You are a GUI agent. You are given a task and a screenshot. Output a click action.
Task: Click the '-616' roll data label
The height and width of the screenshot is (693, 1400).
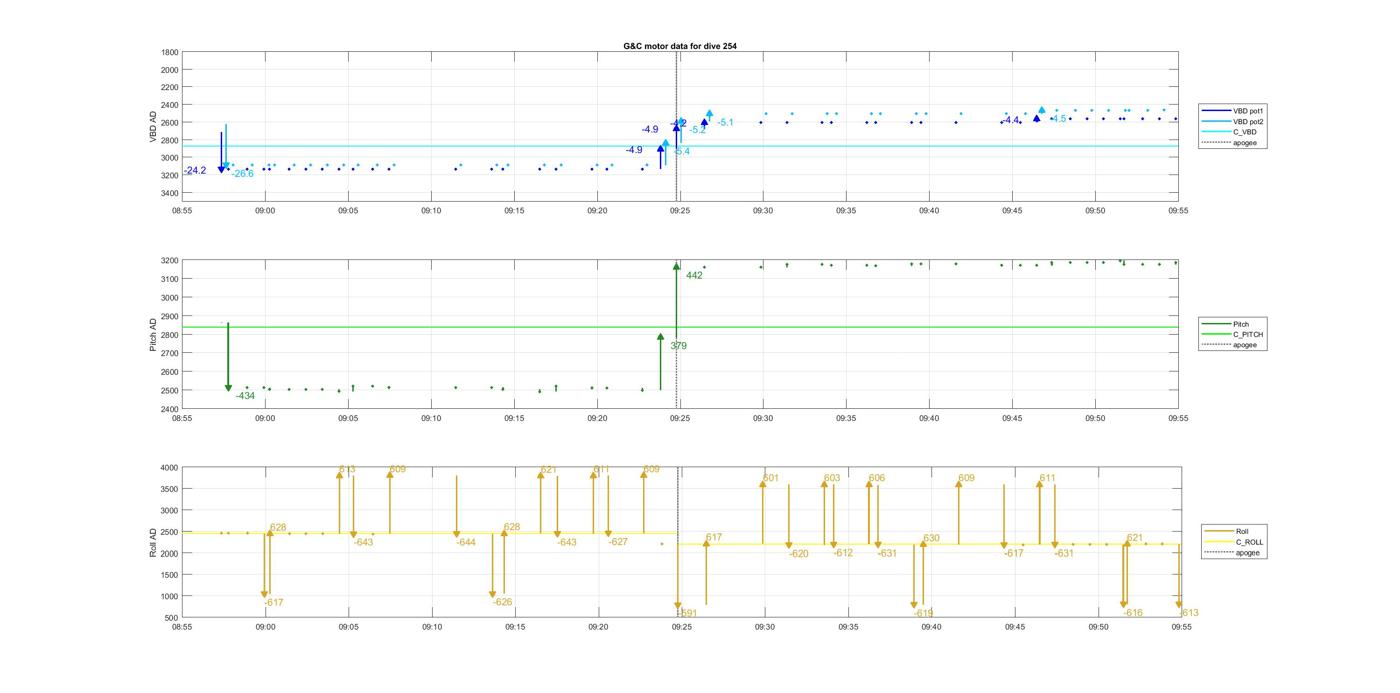[1133, 614]
